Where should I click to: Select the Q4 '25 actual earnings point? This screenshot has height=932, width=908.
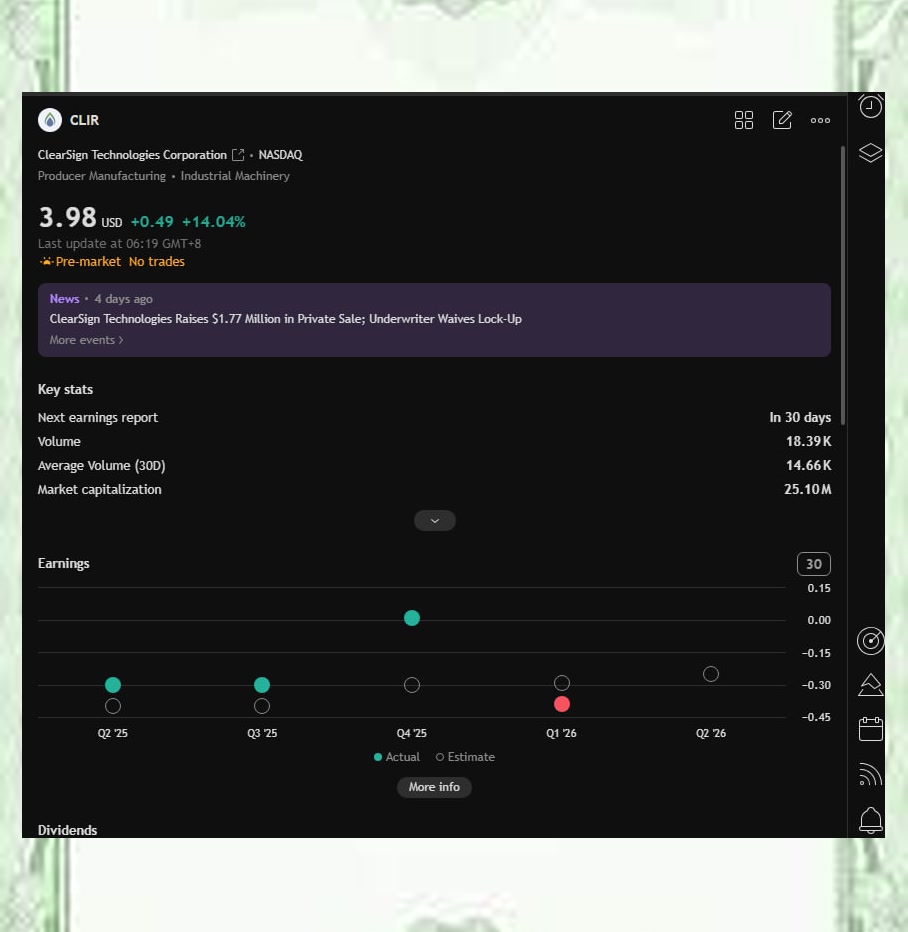pyautogui.click(x=412, y=618)
